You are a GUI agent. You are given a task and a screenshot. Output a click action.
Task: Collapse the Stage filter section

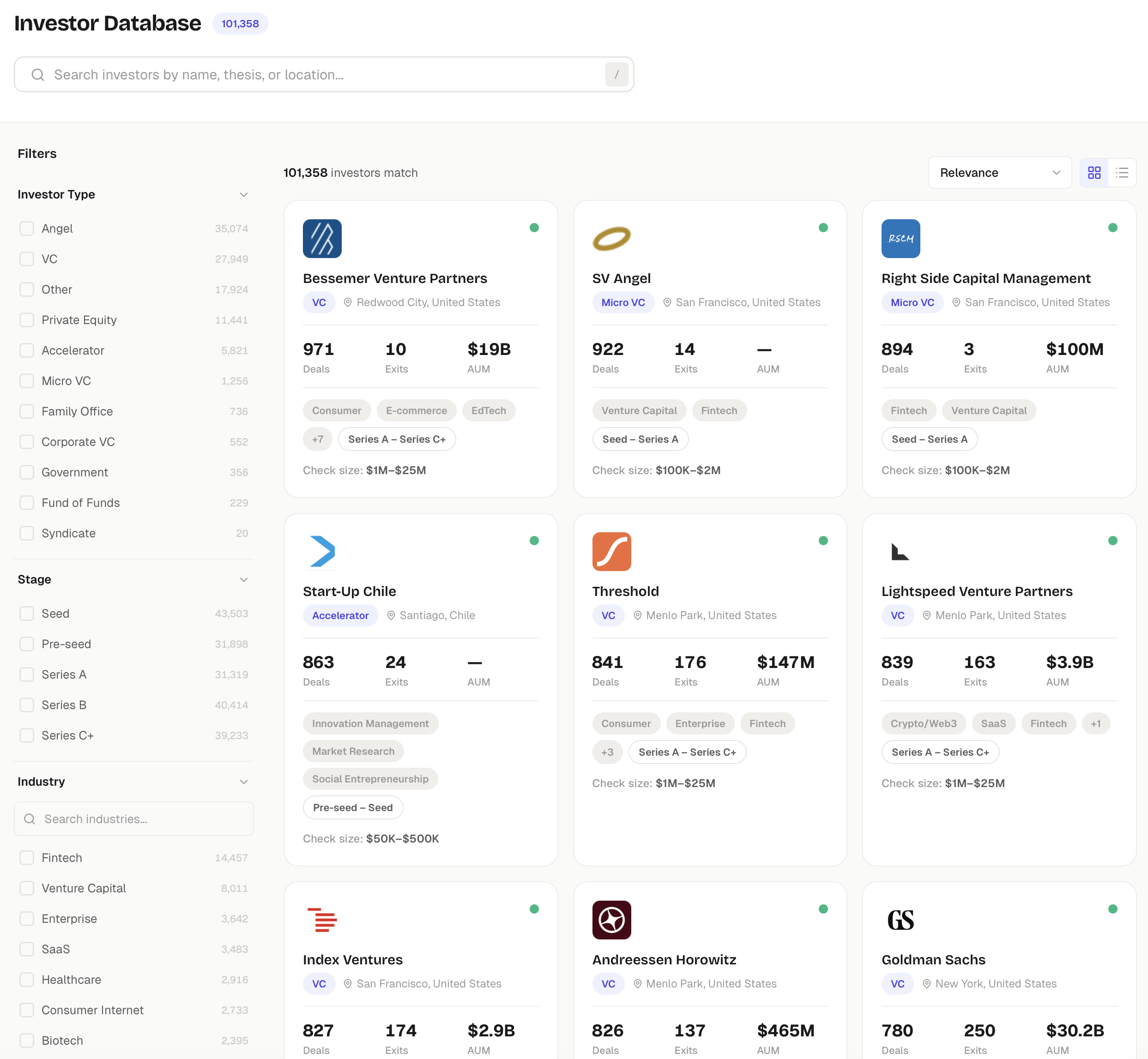[244, 579]
